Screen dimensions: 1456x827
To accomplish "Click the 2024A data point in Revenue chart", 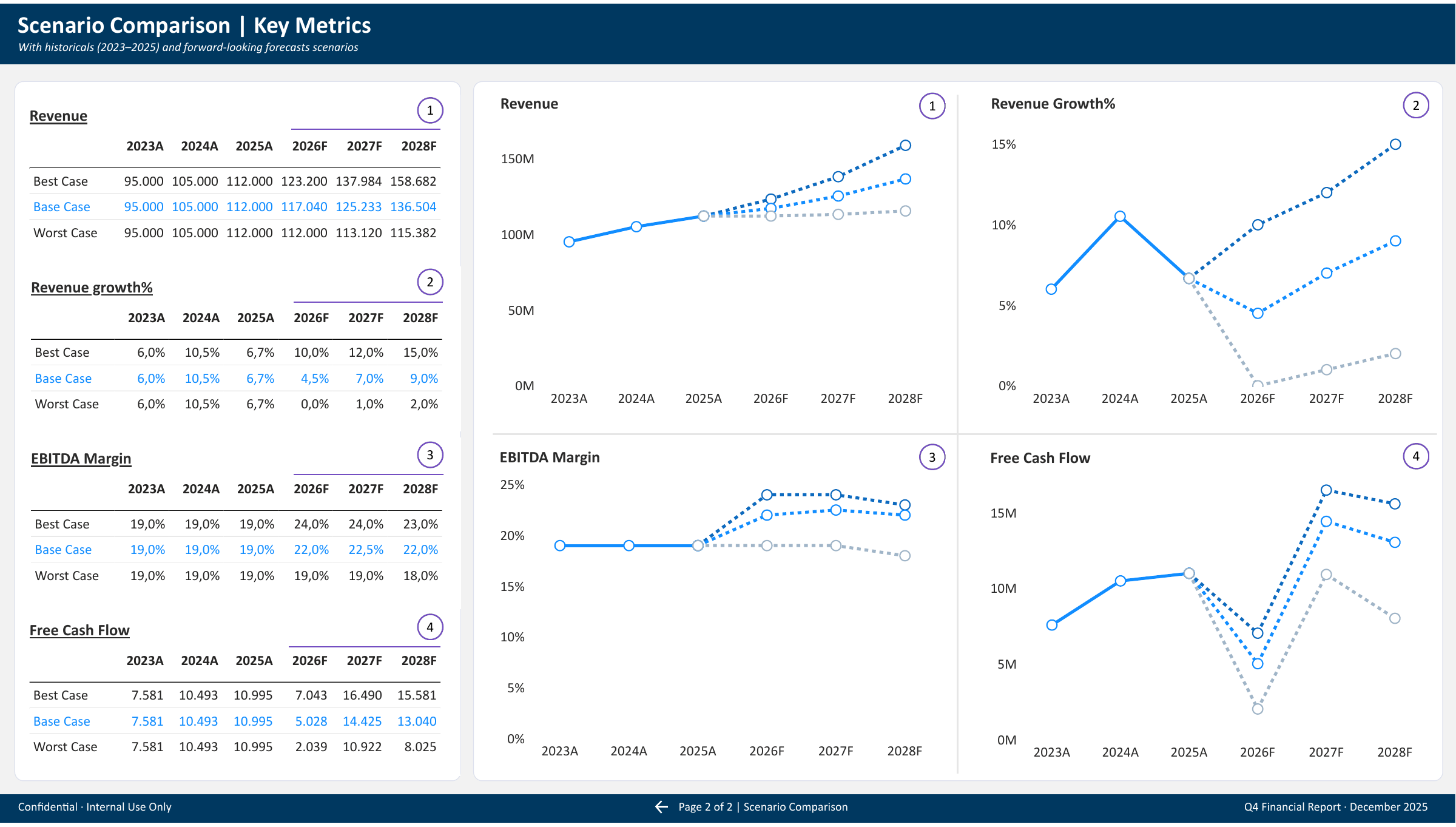I will tap(636, 227).
